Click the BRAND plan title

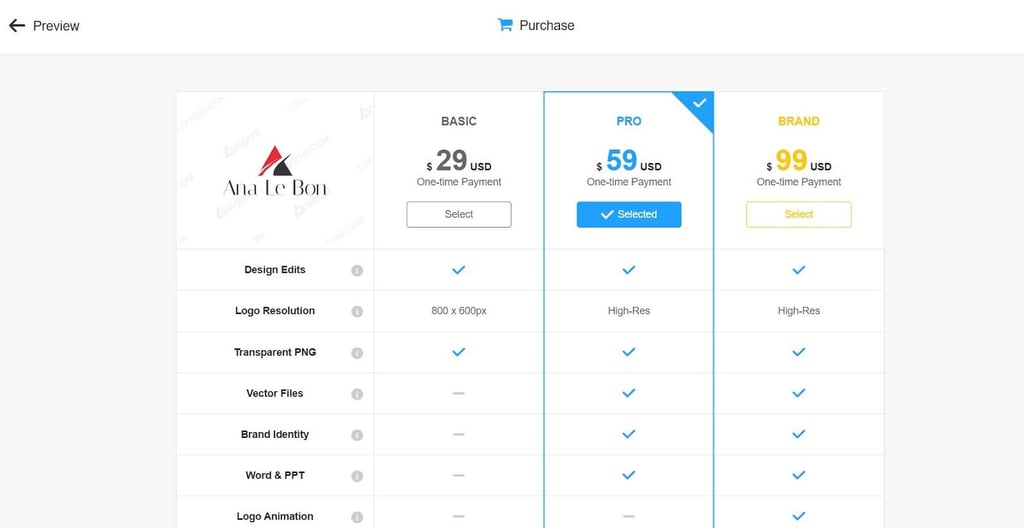[x=799, y=121]
